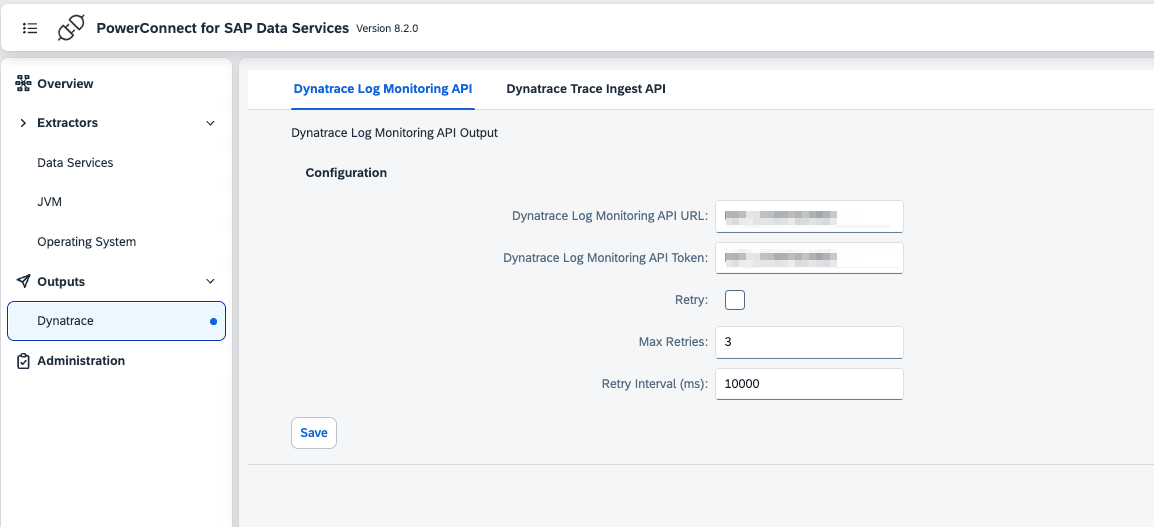Click the hamburger menu list icon

pyautogui.click(x=30, y=28)
